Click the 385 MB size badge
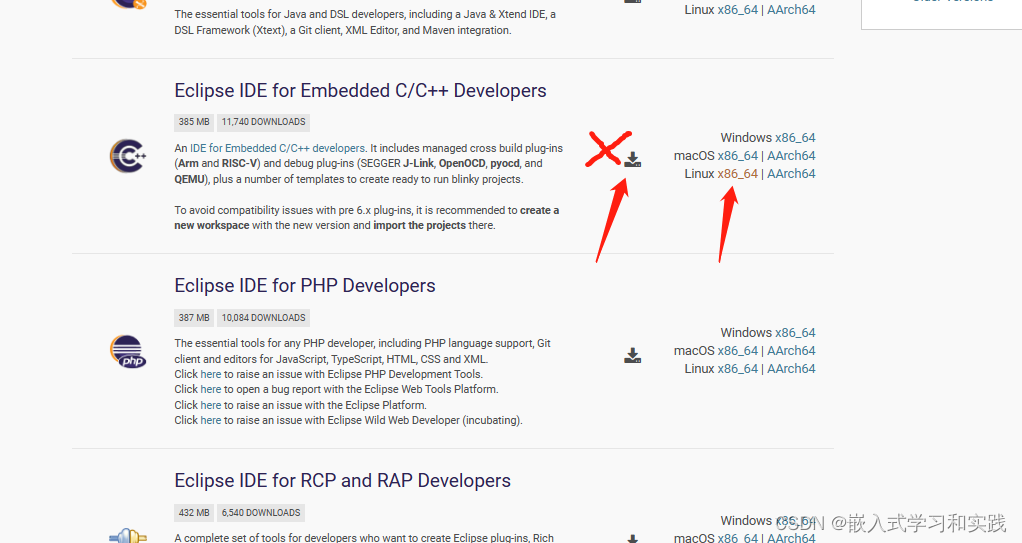The height and width of the screenshot is (543, 1022). tap(194, 122)
